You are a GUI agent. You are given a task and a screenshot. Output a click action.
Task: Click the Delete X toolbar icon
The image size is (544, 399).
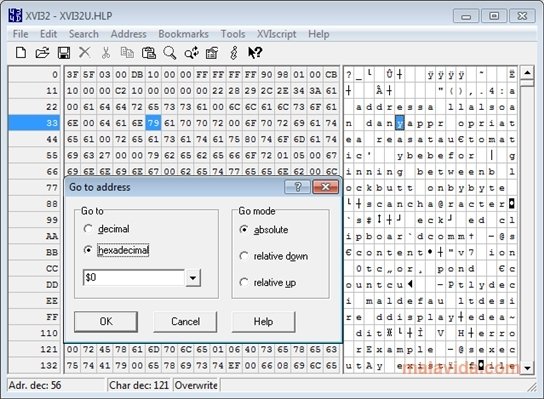click(x=84, y=53)
